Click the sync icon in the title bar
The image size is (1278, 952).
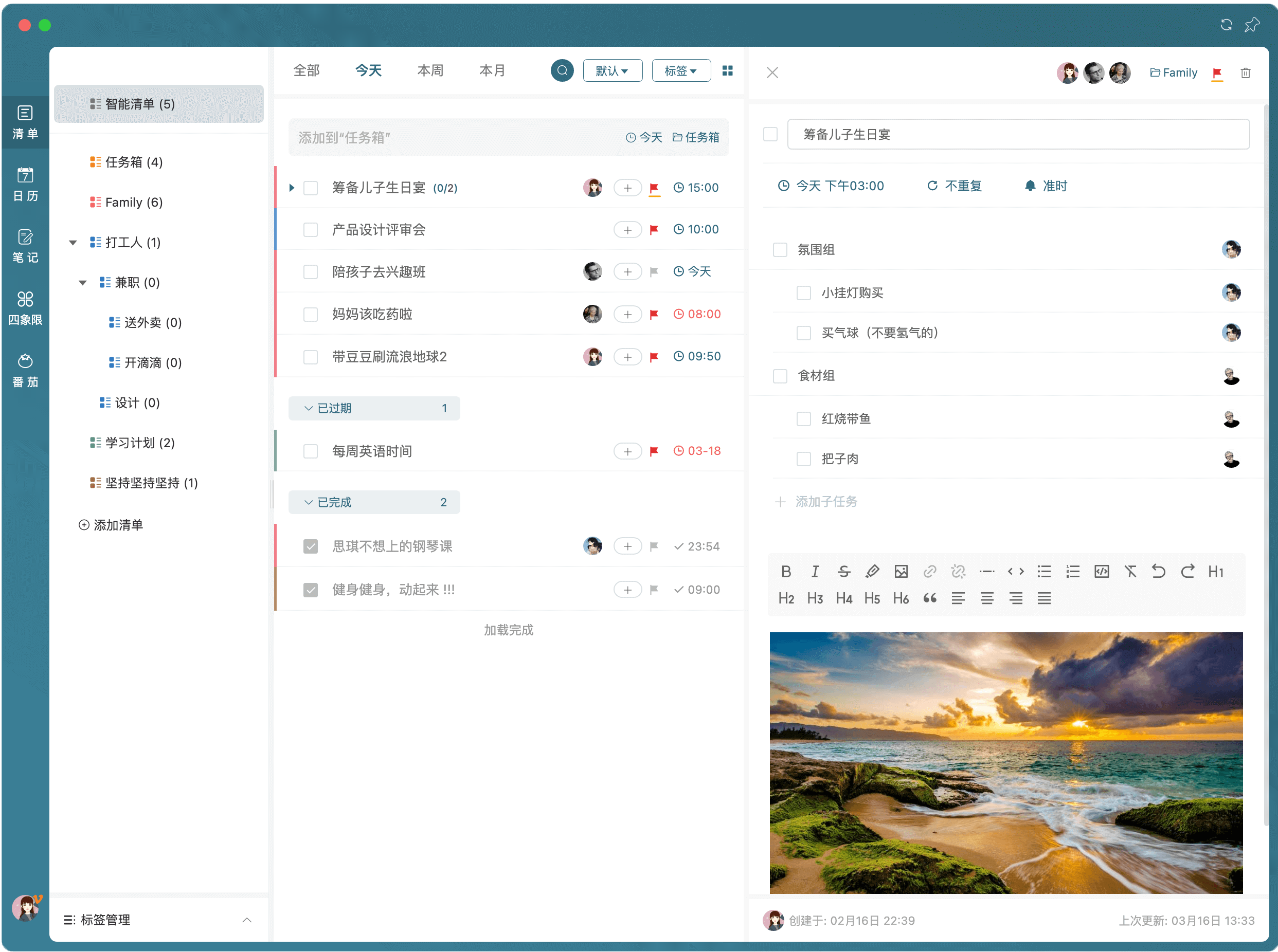click(x=1227, y=25)
